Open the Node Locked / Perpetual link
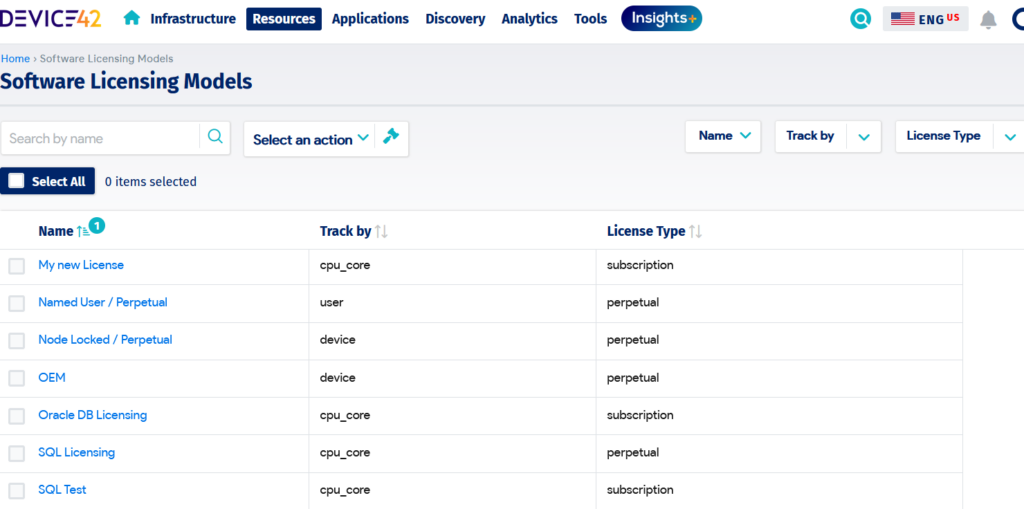The height and width of the screenshot is (509, 1024). click(105, 340)
